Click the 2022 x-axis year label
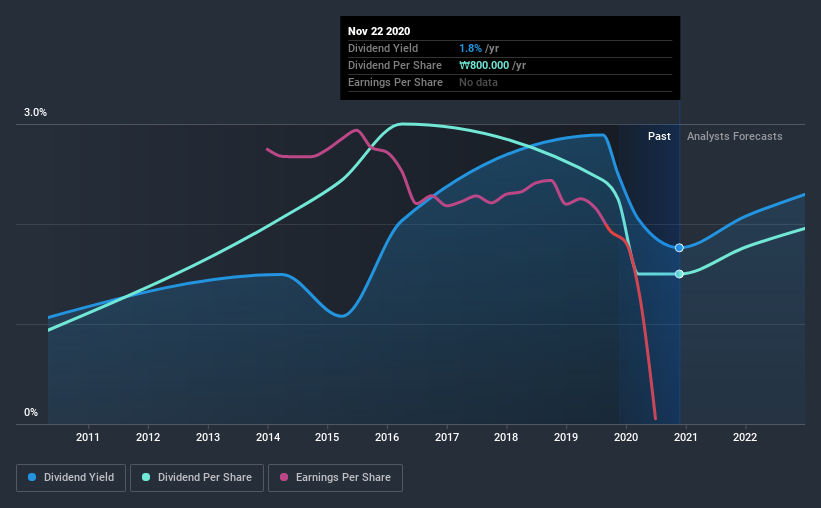Viewport: 821px width, 508px height. click(745, 437)
